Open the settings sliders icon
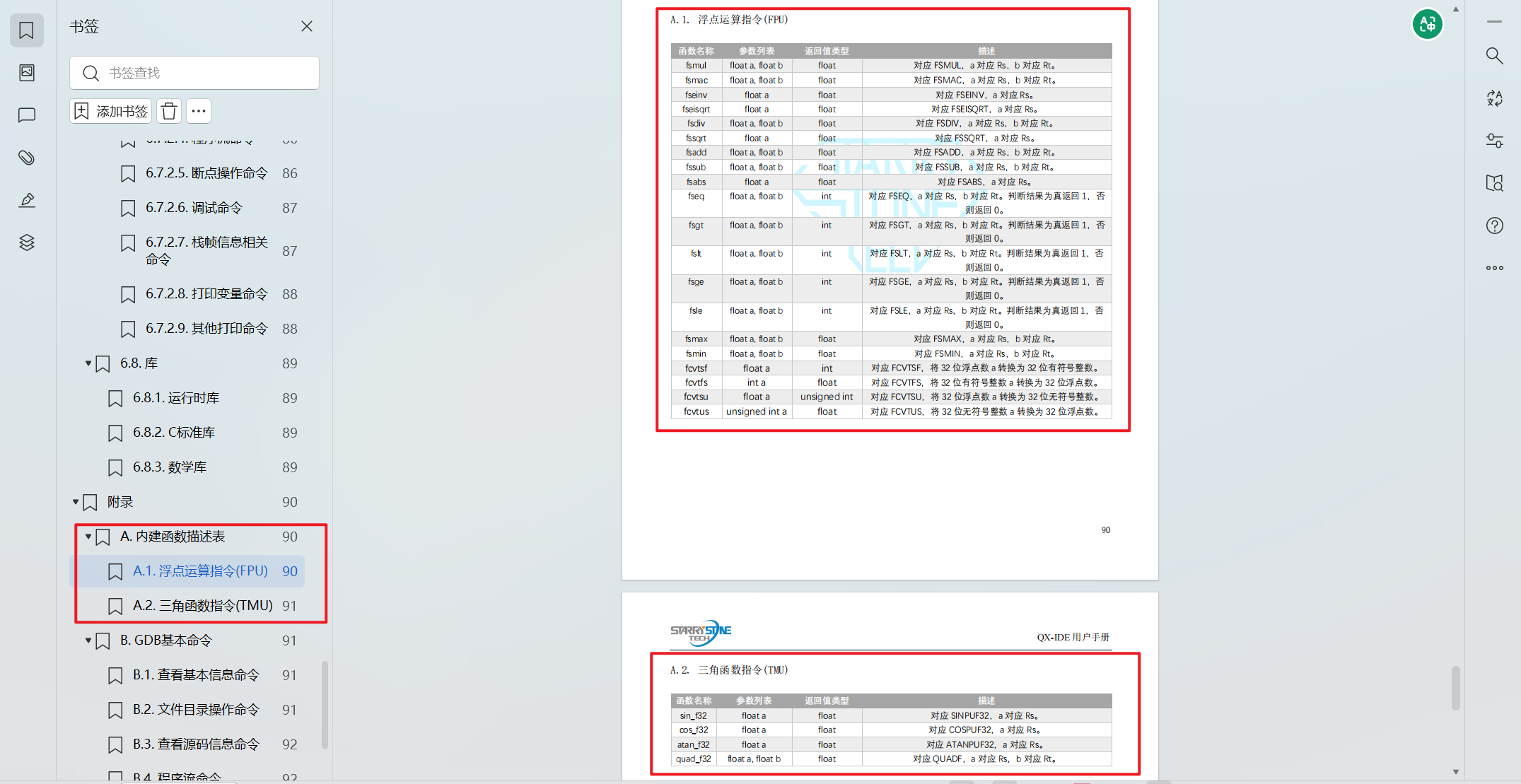The image size is (1521, 784). (x=1494, y=141)
